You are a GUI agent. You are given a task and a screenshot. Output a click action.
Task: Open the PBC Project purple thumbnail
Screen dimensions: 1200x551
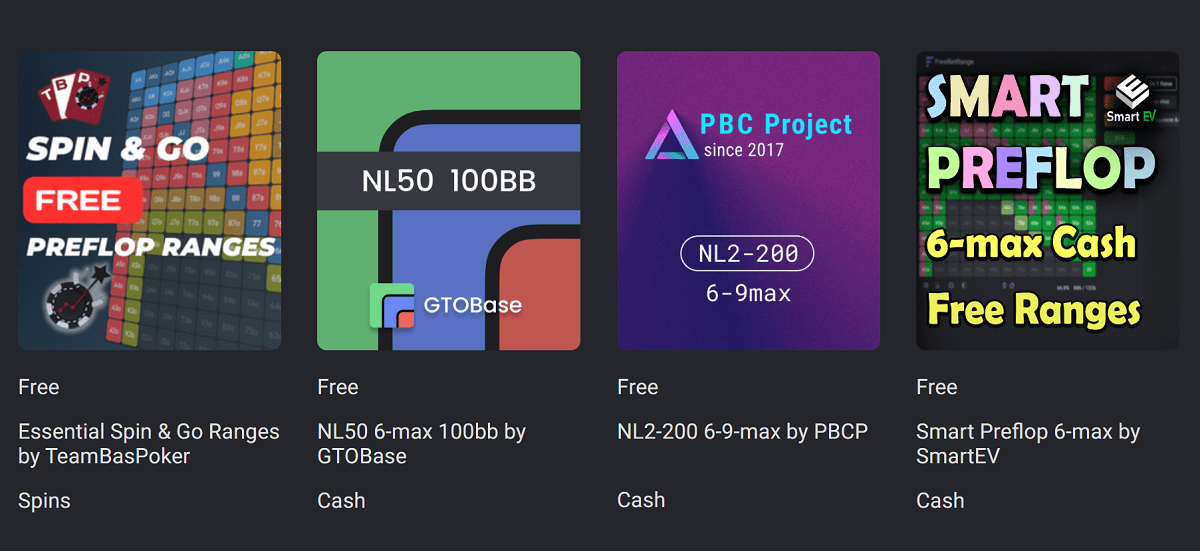(x=748, y=200)
